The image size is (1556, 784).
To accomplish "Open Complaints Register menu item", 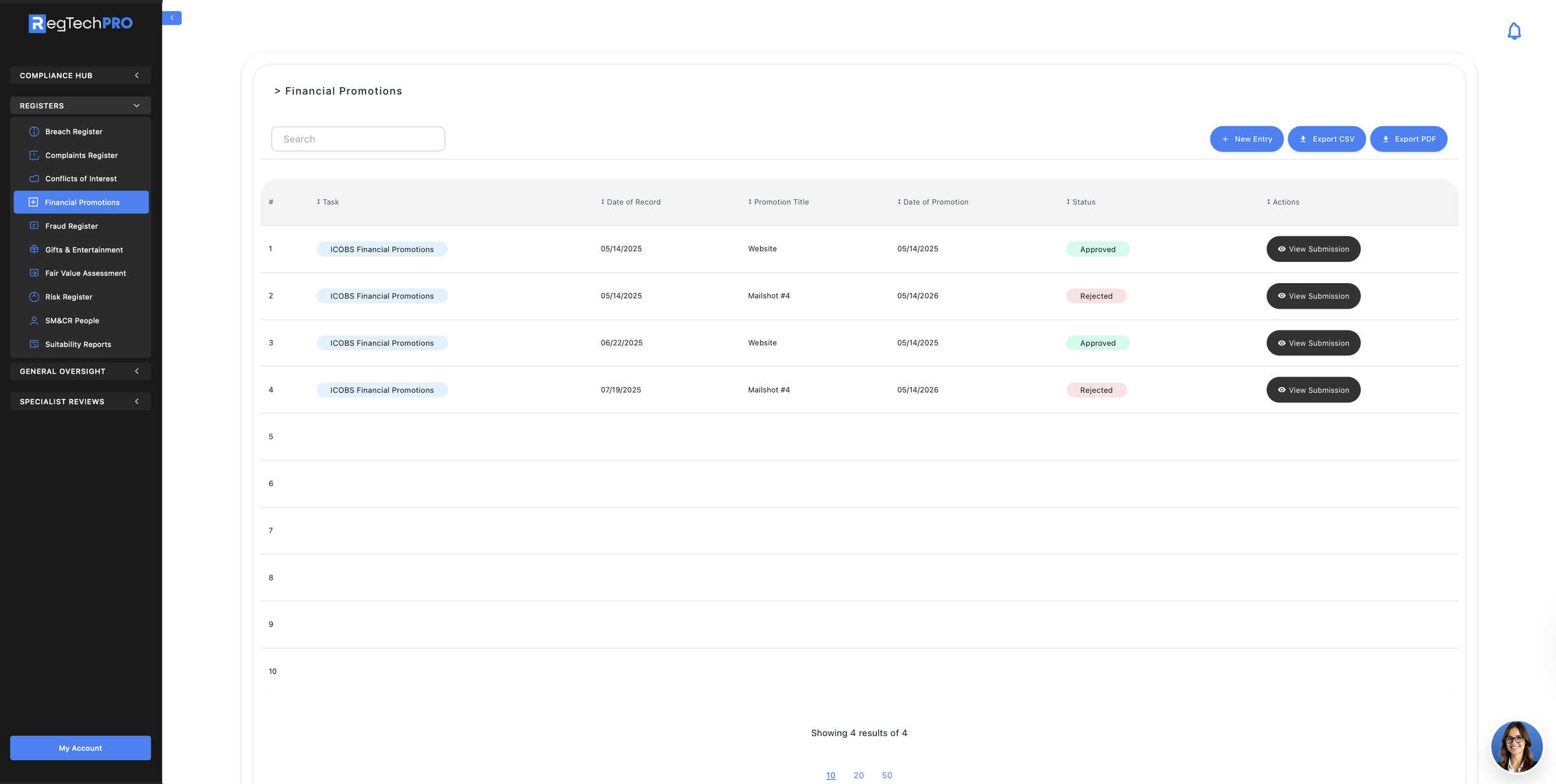I will 81,156.
